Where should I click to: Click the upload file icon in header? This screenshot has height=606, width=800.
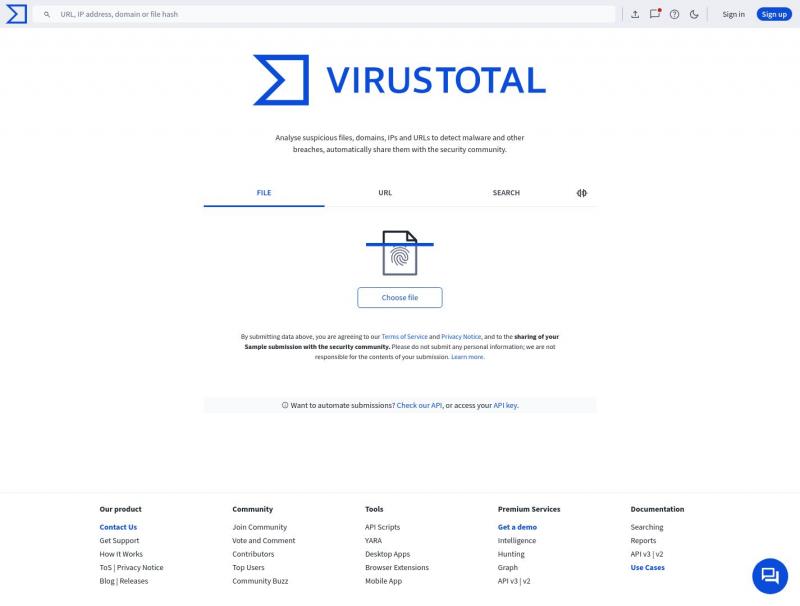(x=635, y=14)
